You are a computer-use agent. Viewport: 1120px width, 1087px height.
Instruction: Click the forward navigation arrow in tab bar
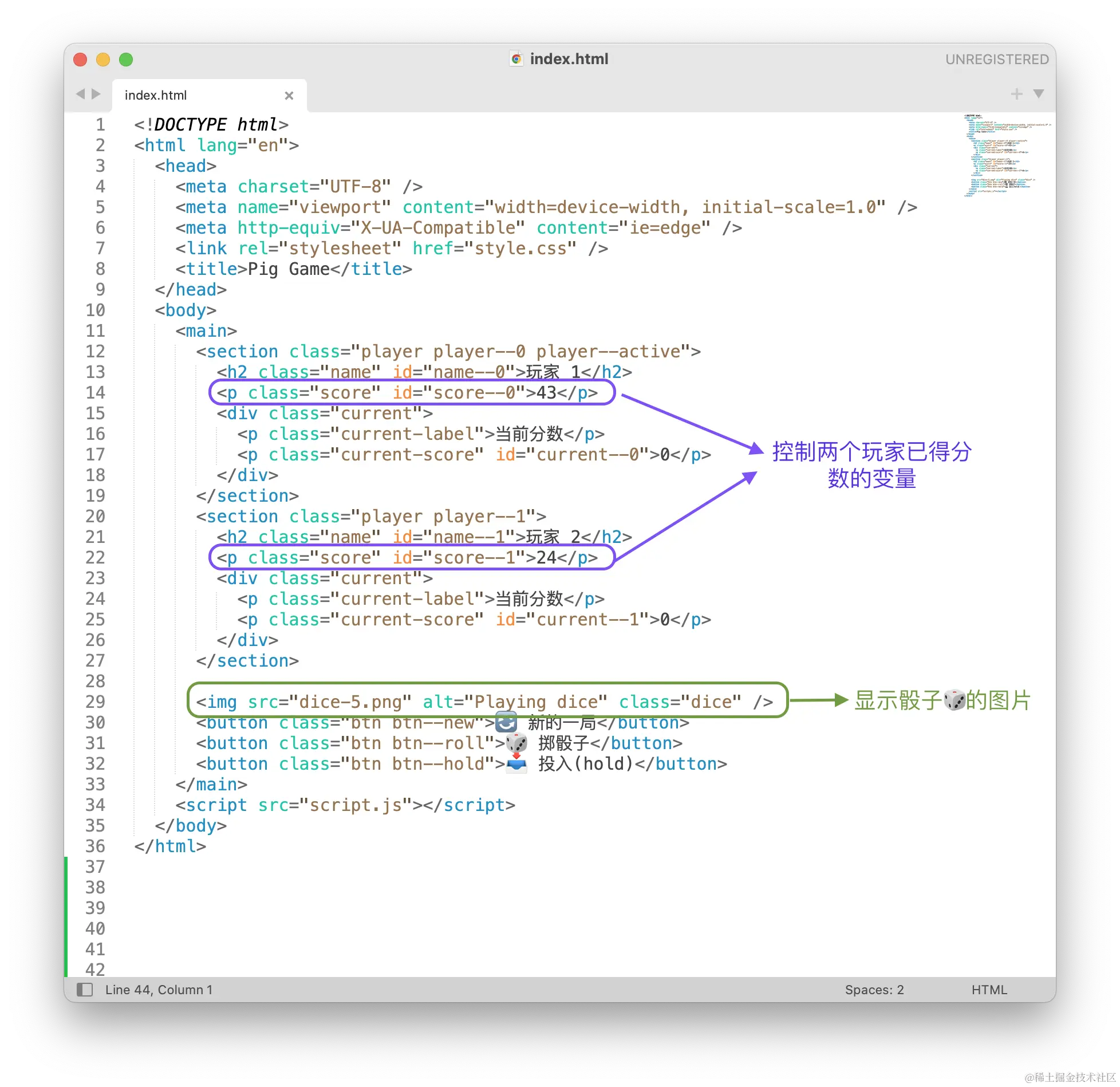click(96, 94)
